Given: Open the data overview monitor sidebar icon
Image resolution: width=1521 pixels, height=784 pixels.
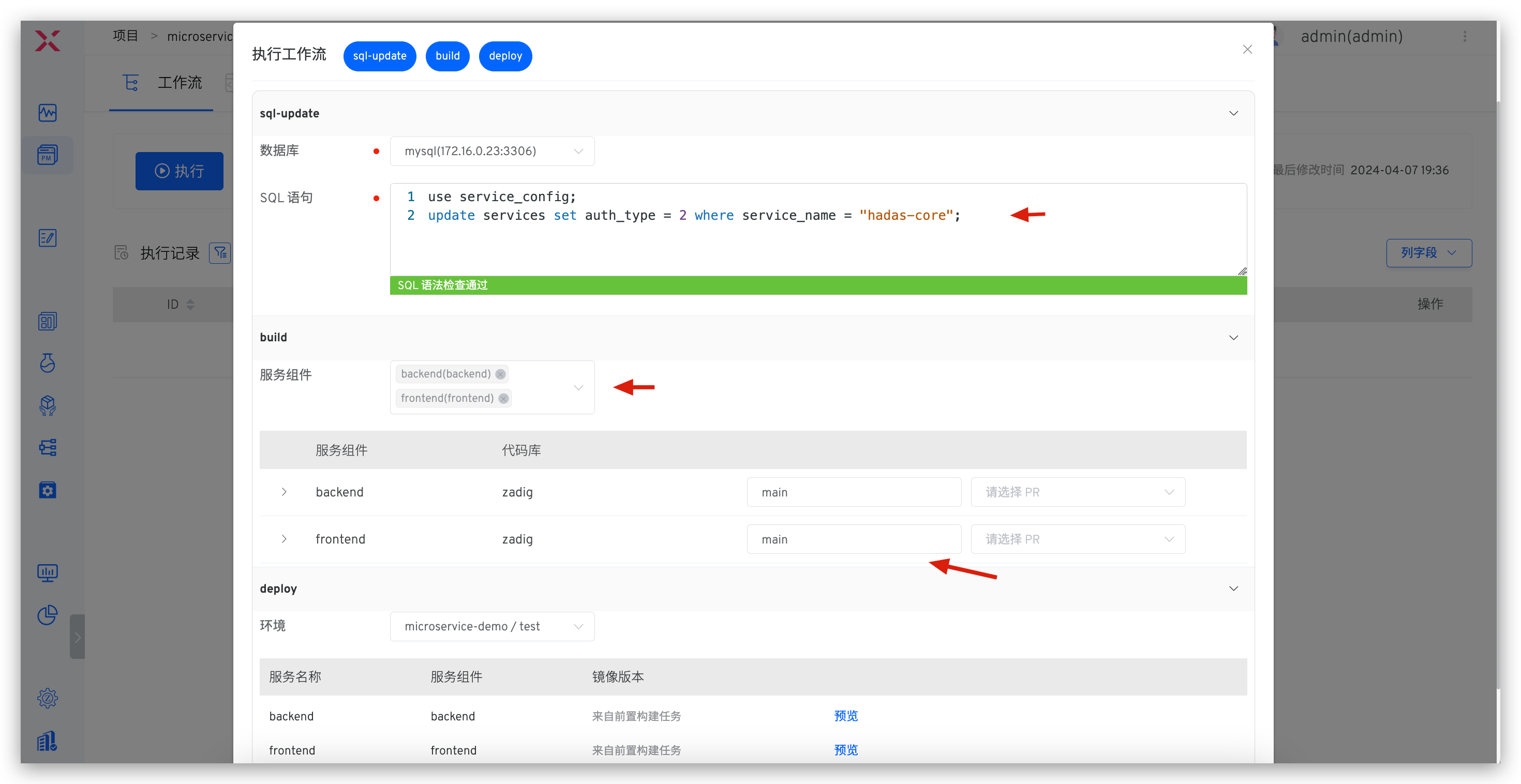Looking at the screenshot, I should pyautogui.click(x=47, y=572).
